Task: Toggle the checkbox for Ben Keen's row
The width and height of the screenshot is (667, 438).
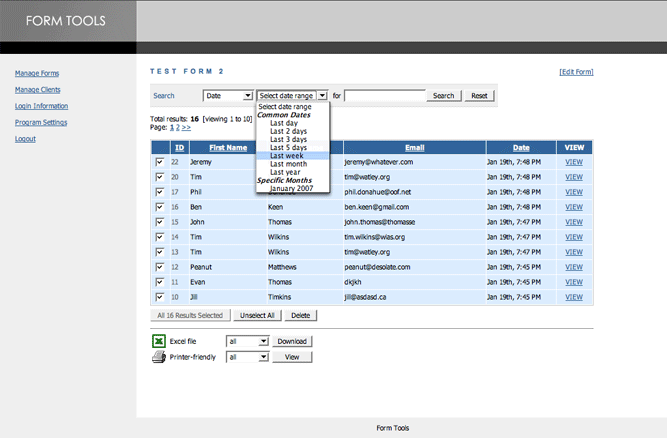Action: (x=160, y=207)
